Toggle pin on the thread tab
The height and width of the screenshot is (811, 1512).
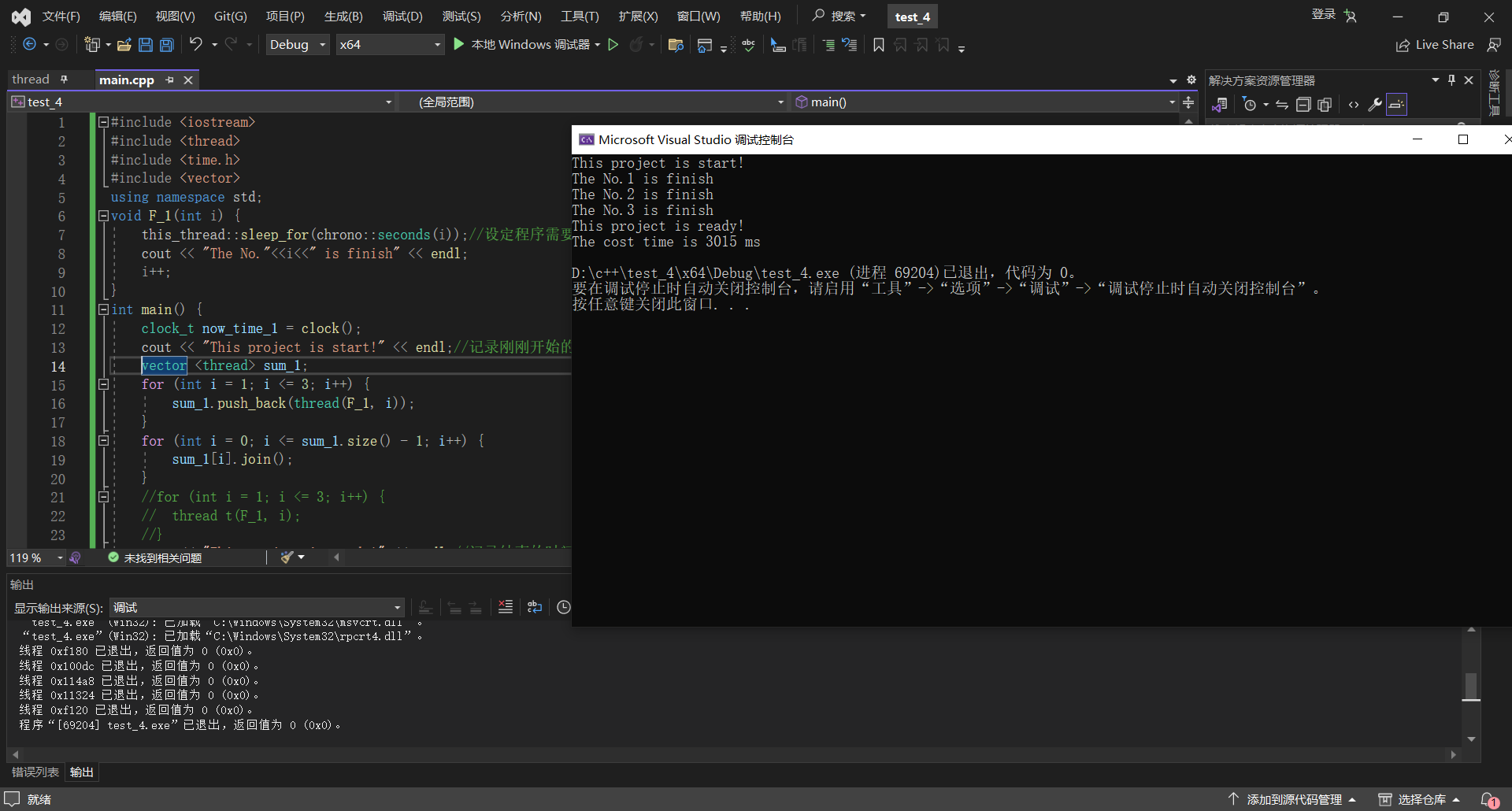pos(65,79)
